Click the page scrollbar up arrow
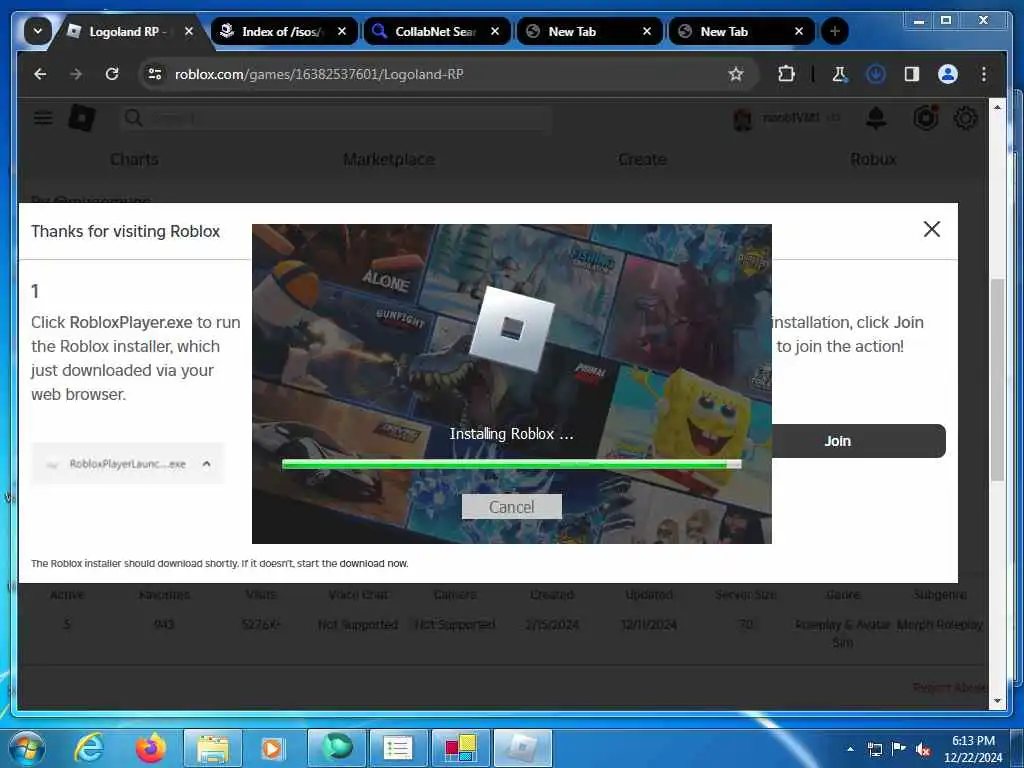Image resolution: width=1024 pixels, height=768 pixels. 997,106
